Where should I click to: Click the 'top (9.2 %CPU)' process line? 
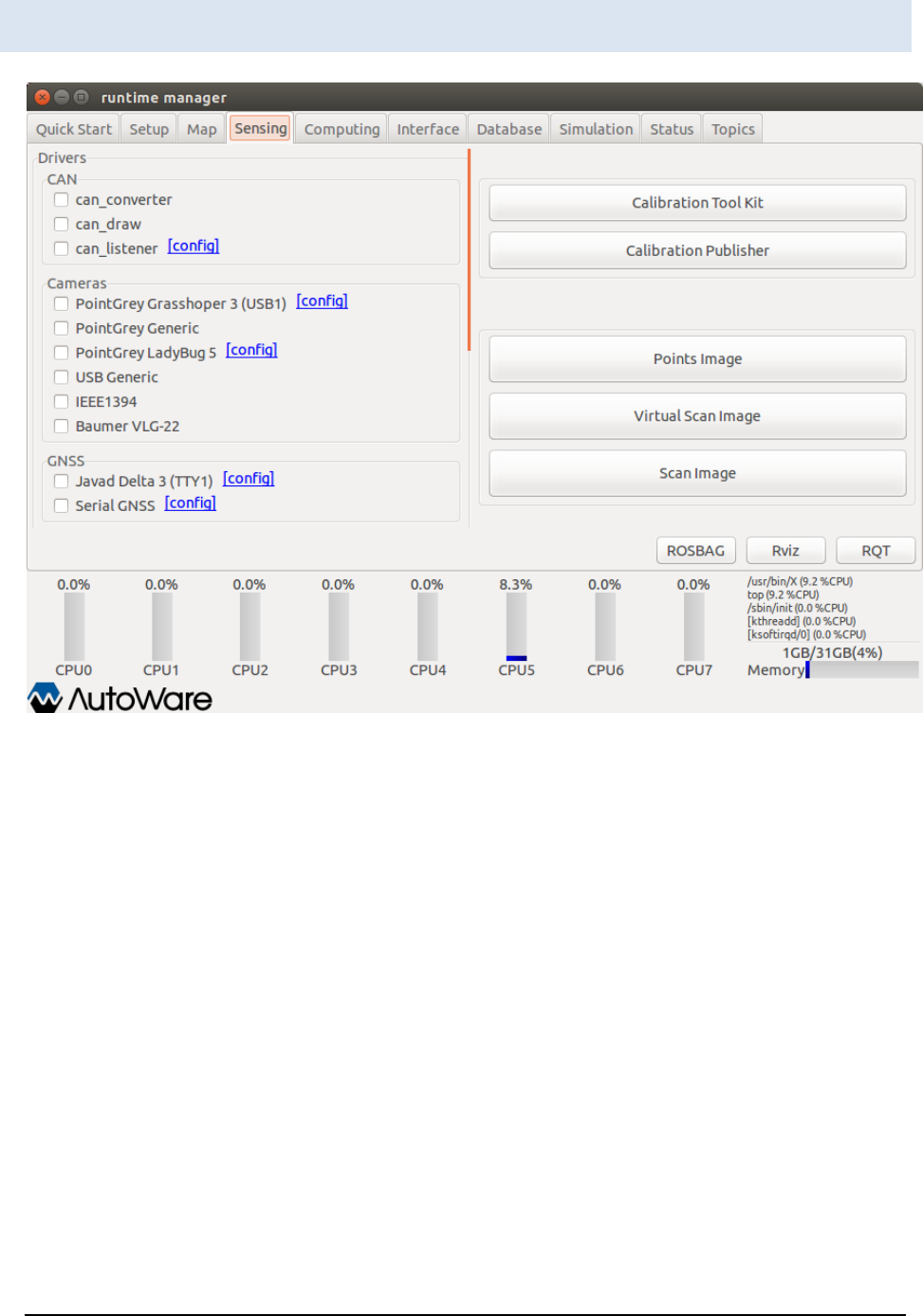783,594
